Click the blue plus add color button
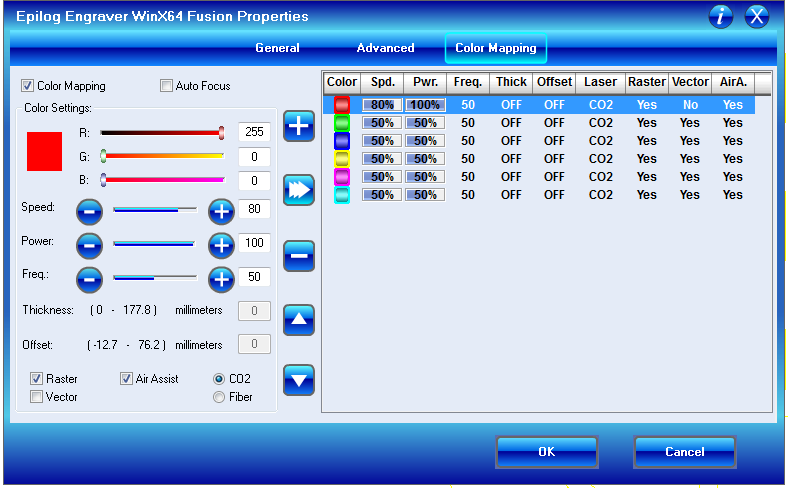Viewport: 788px width, 488px height. (x=299, y=126)
